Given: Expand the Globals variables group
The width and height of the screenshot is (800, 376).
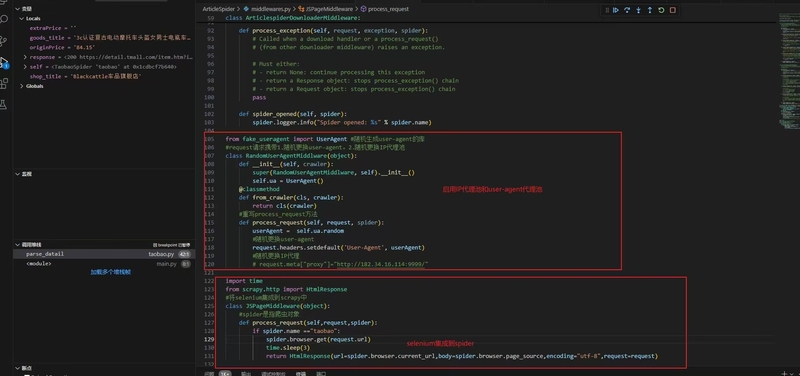Looking at the screenshot, I should (21, 86).
